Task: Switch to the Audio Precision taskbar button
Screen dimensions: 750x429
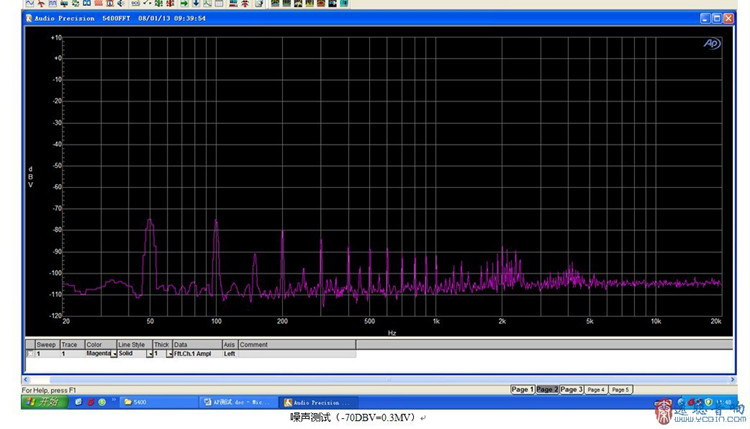Action: coord(318,402)
